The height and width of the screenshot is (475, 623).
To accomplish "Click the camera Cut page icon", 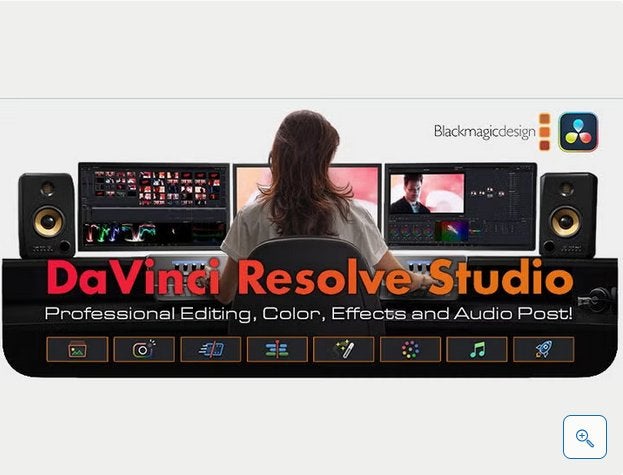I will (144, 349).
